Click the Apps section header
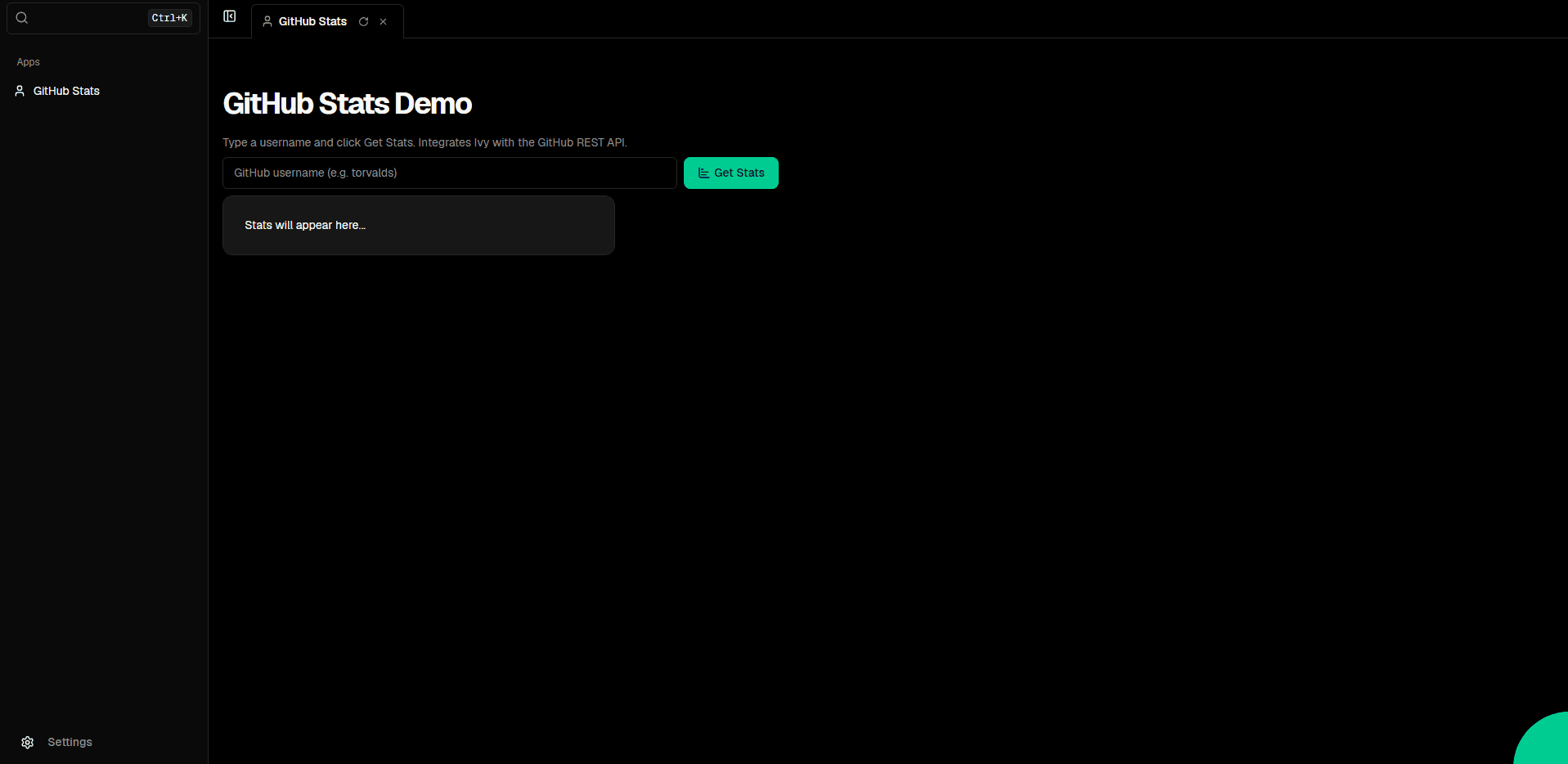This screenshot has width=1568, height=764. click(28, 61)
